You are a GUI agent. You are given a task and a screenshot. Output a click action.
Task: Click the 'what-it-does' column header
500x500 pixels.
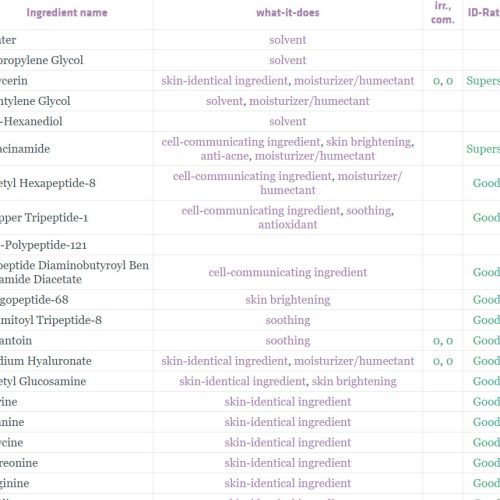288,13
